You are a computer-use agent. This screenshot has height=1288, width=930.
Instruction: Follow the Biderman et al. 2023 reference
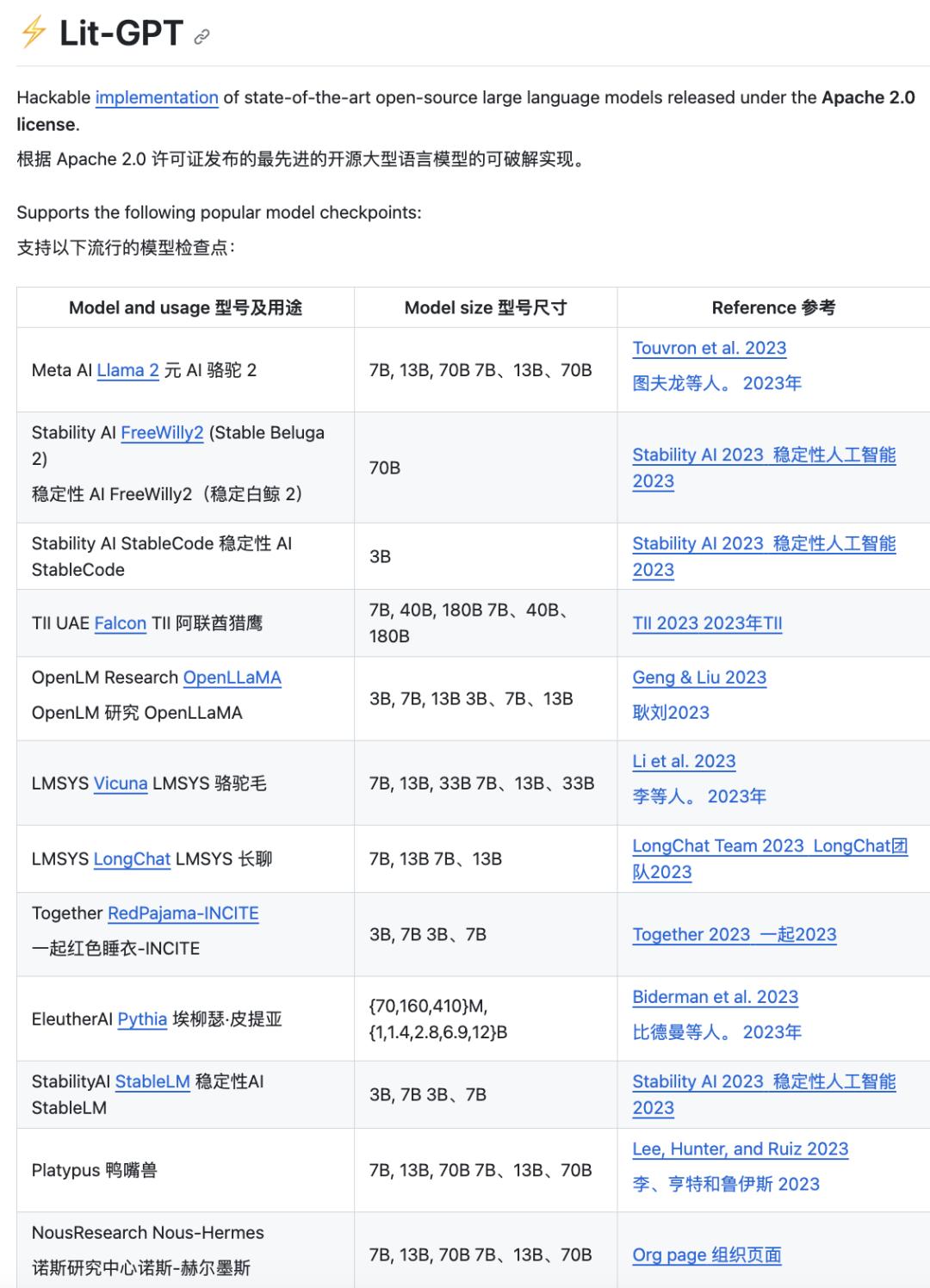click(x=716, y=997)
